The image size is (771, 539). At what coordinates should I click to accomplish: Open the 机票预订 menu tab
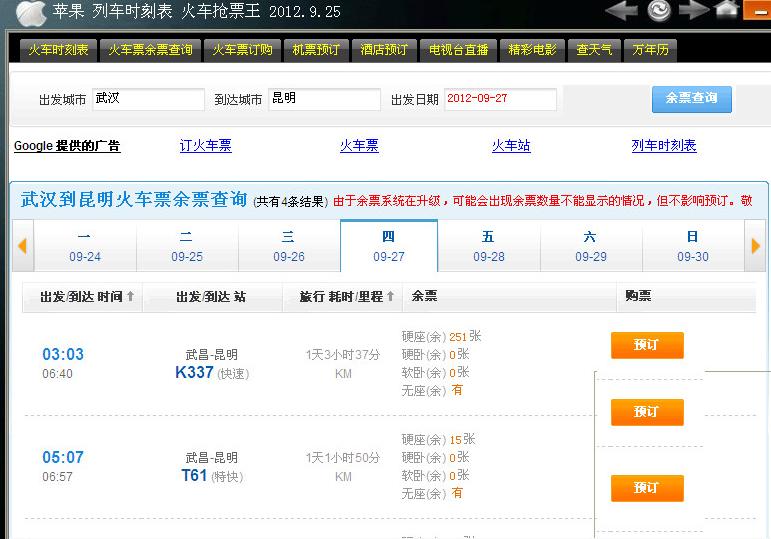tap(316, 50)
